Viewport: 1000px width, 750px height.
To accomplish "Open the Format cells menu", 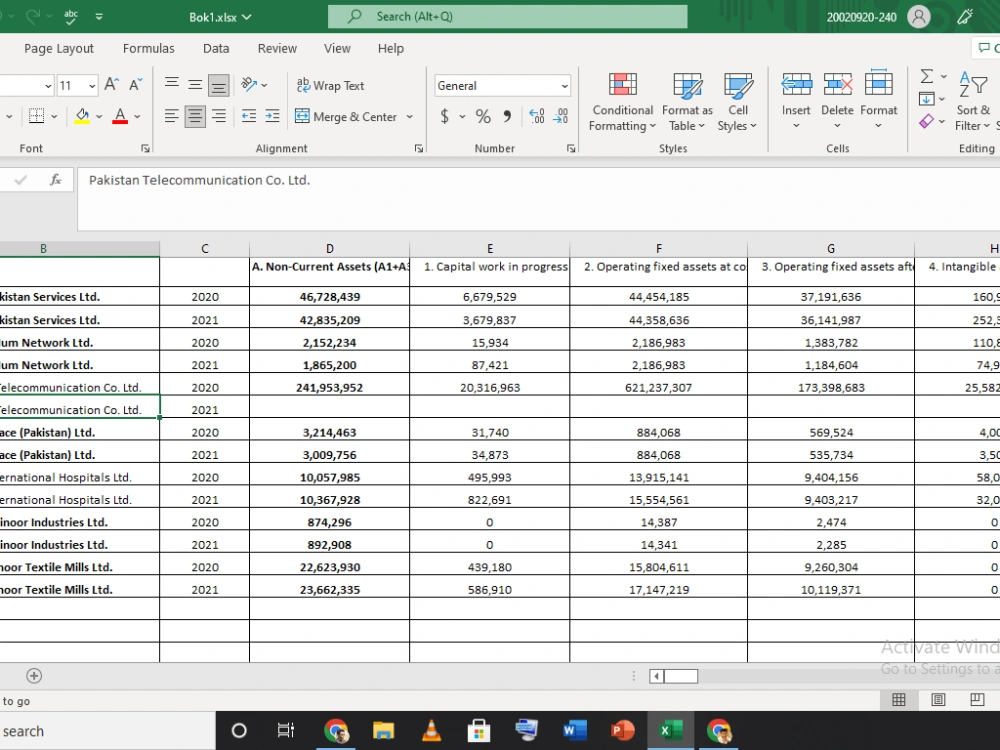I will point(878,101).
